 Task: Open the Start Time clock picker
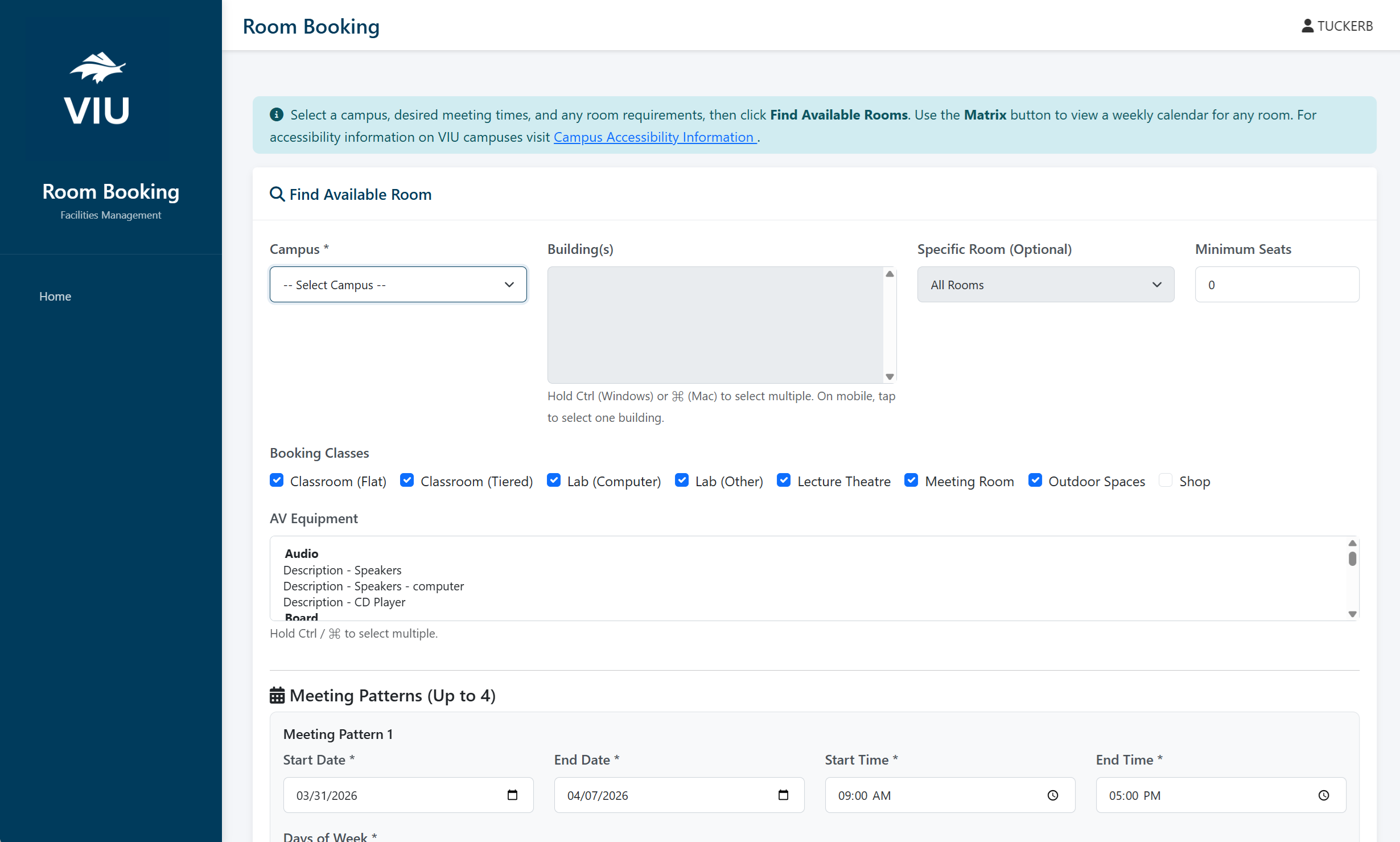pyautogui.click(x=1052, y=795)
